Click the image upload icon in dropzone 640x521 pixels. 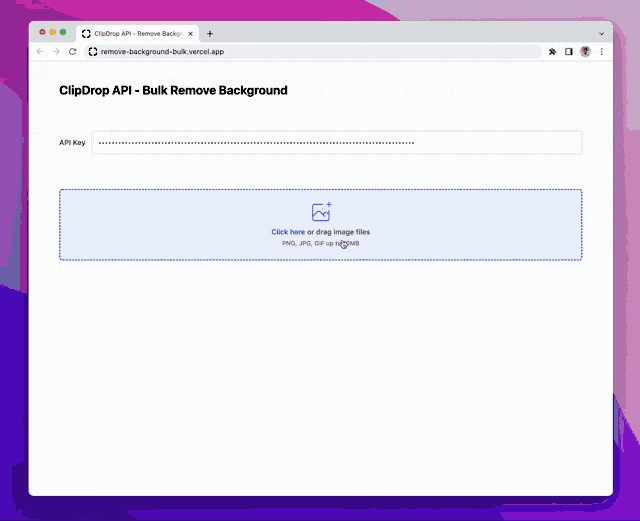click(321, 212)
